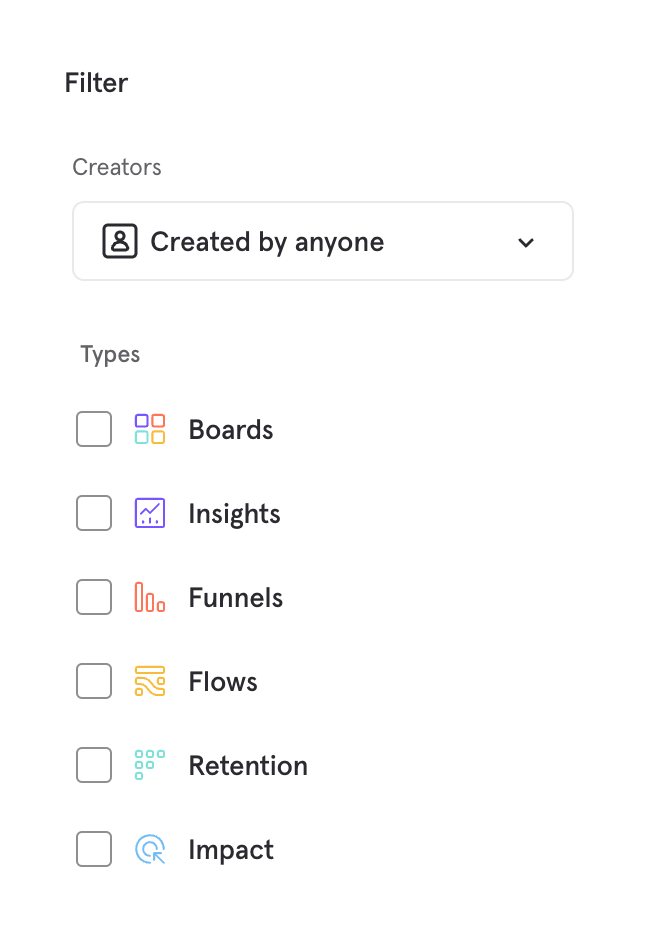The width and height of the screenshot is (646, 946).
Task: Click the Impact type label
Action: coord(231,850)
